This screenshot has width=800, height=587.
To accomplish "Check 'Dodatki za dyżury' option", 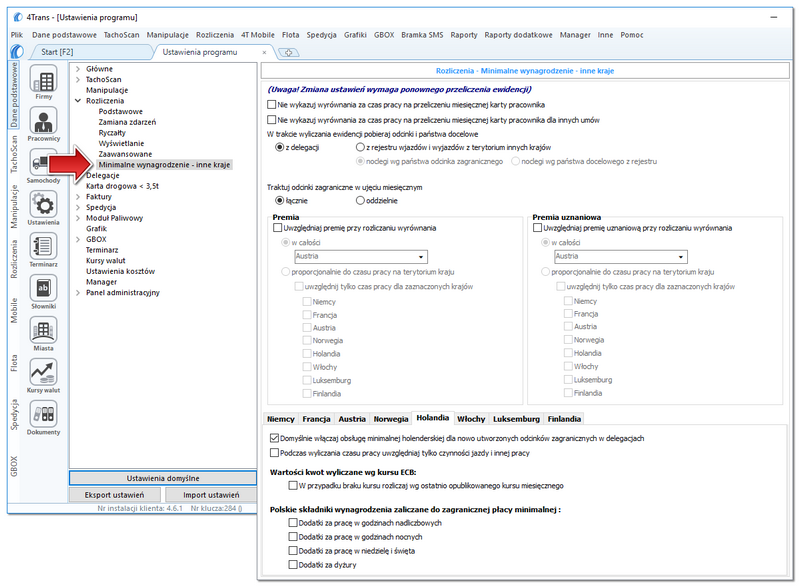I will pyautogui.click(x=293, y=565).
